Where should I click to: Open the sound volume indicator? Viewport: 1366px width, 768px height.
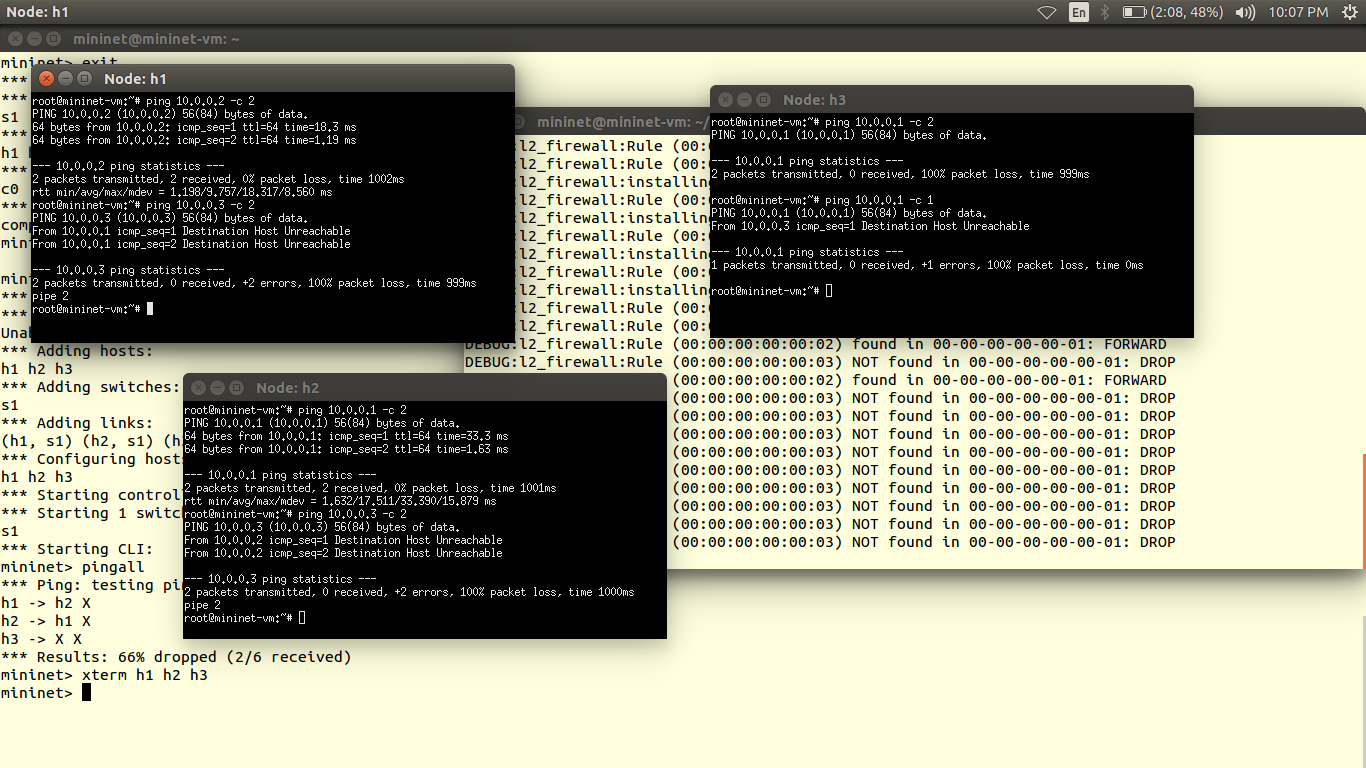1245,12
